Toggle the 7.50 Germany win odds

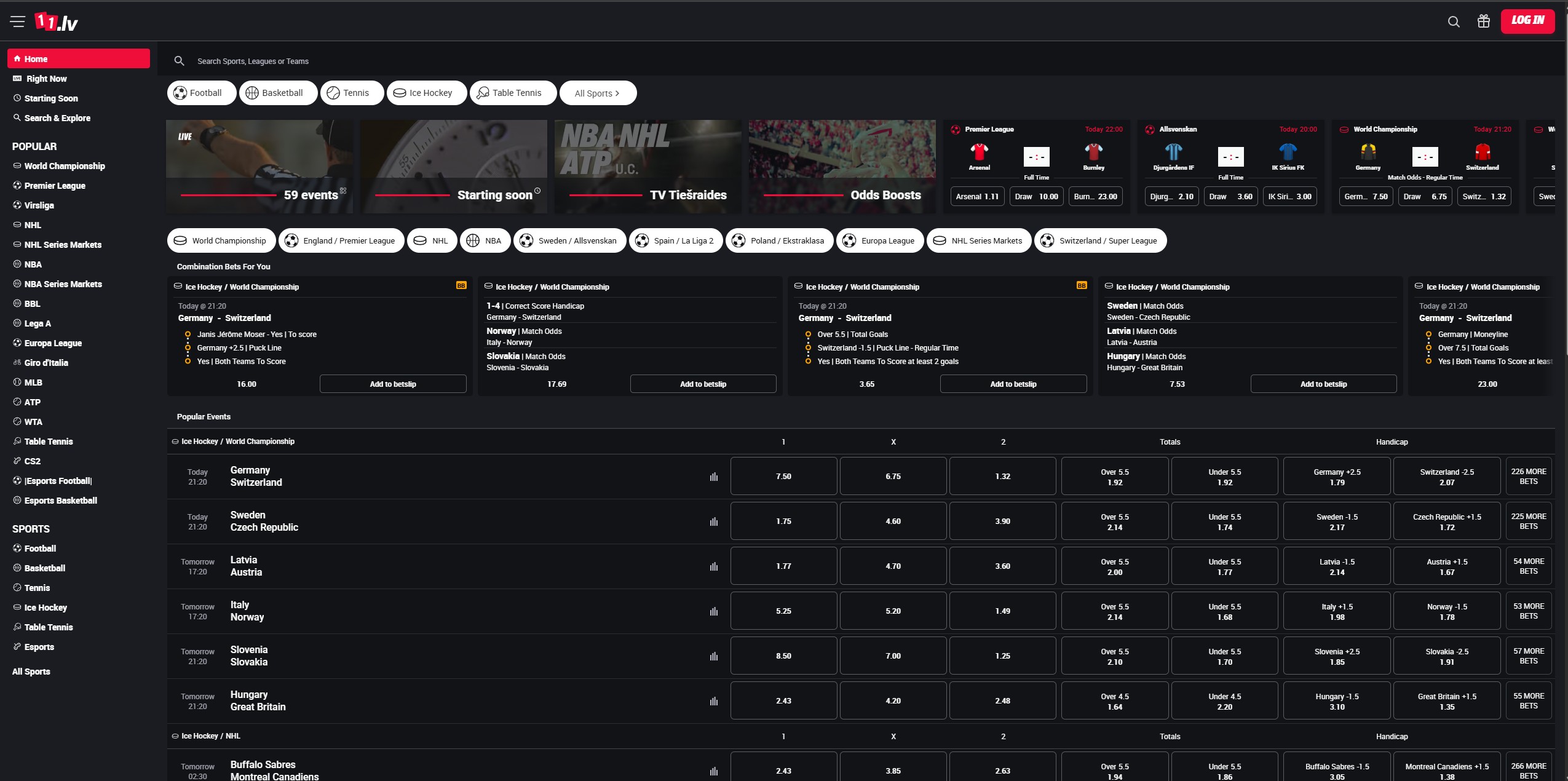(x=783, y=476)
